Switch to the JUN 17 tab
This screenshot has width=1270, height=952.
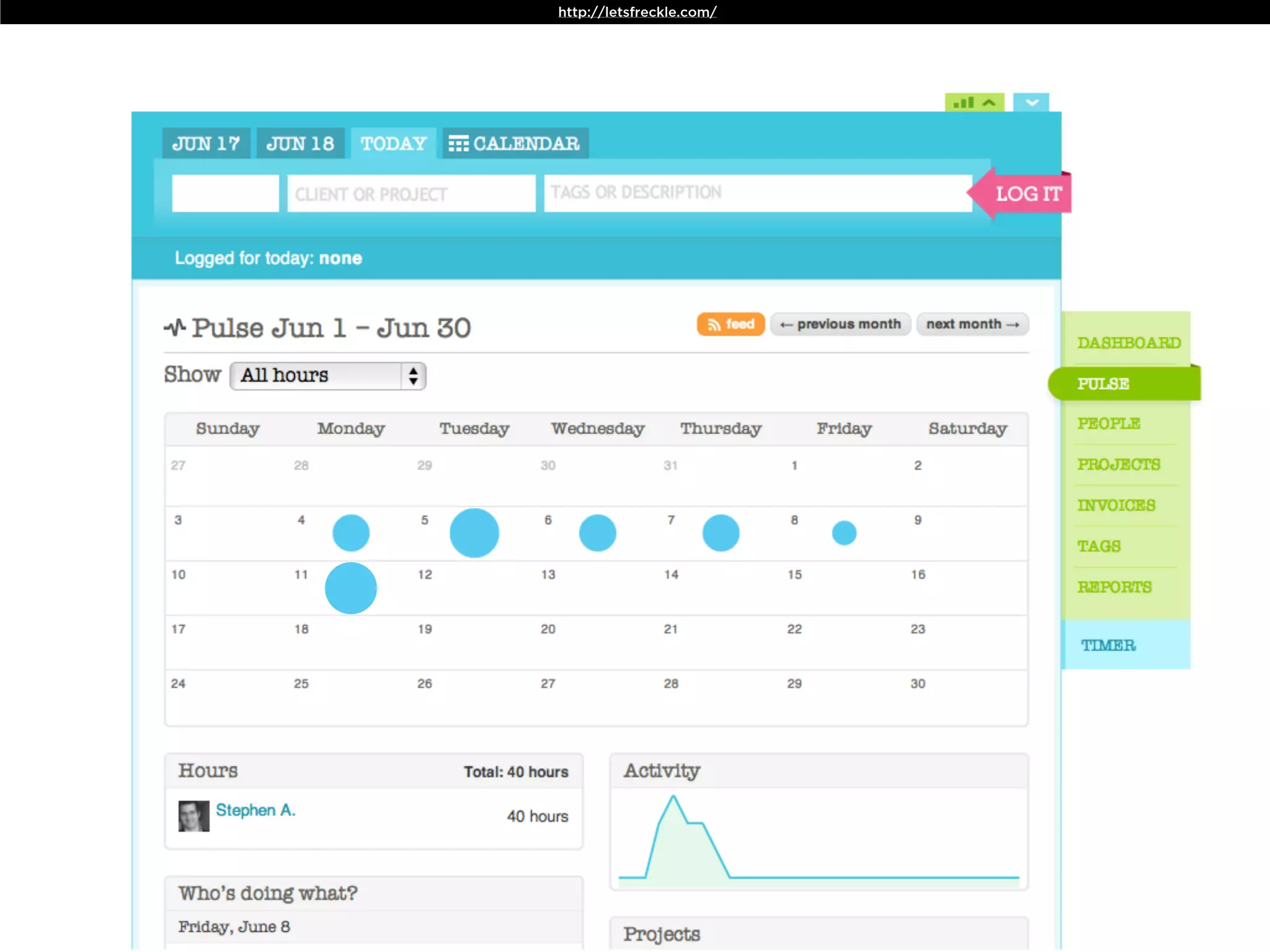[206, 144]
